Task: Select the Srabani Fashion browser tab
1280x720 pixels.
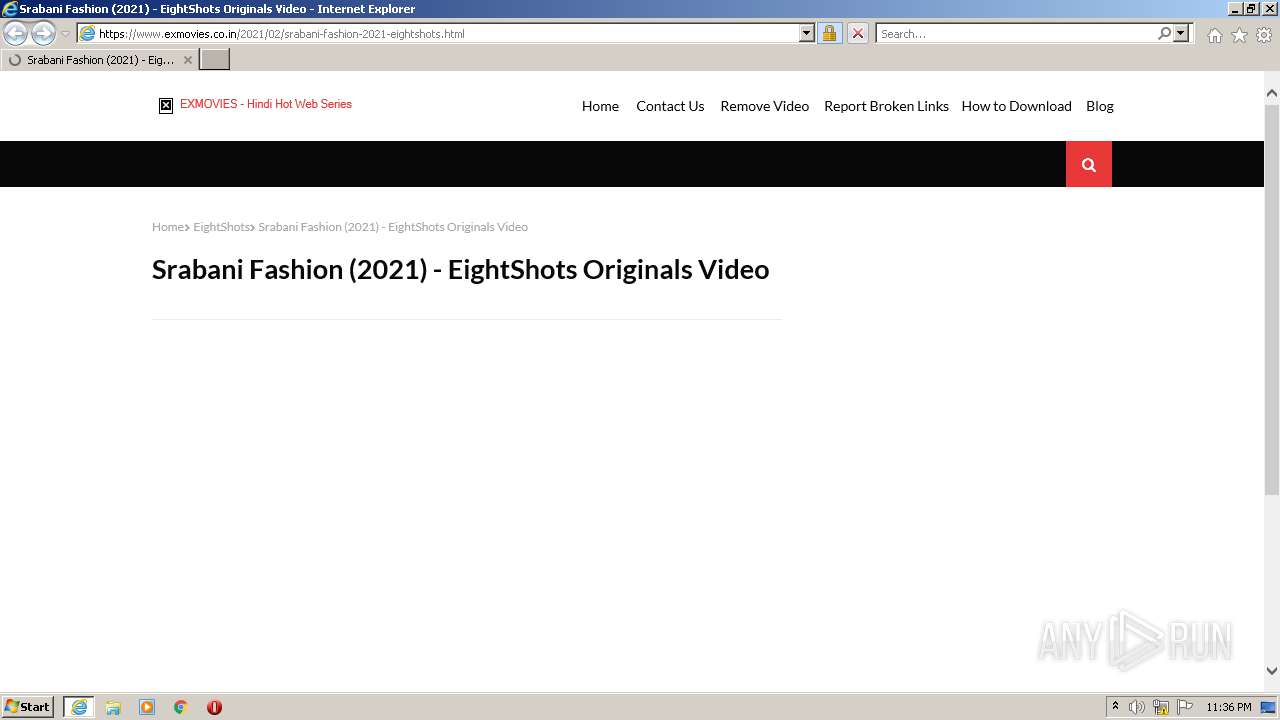Action: [99, 60]
